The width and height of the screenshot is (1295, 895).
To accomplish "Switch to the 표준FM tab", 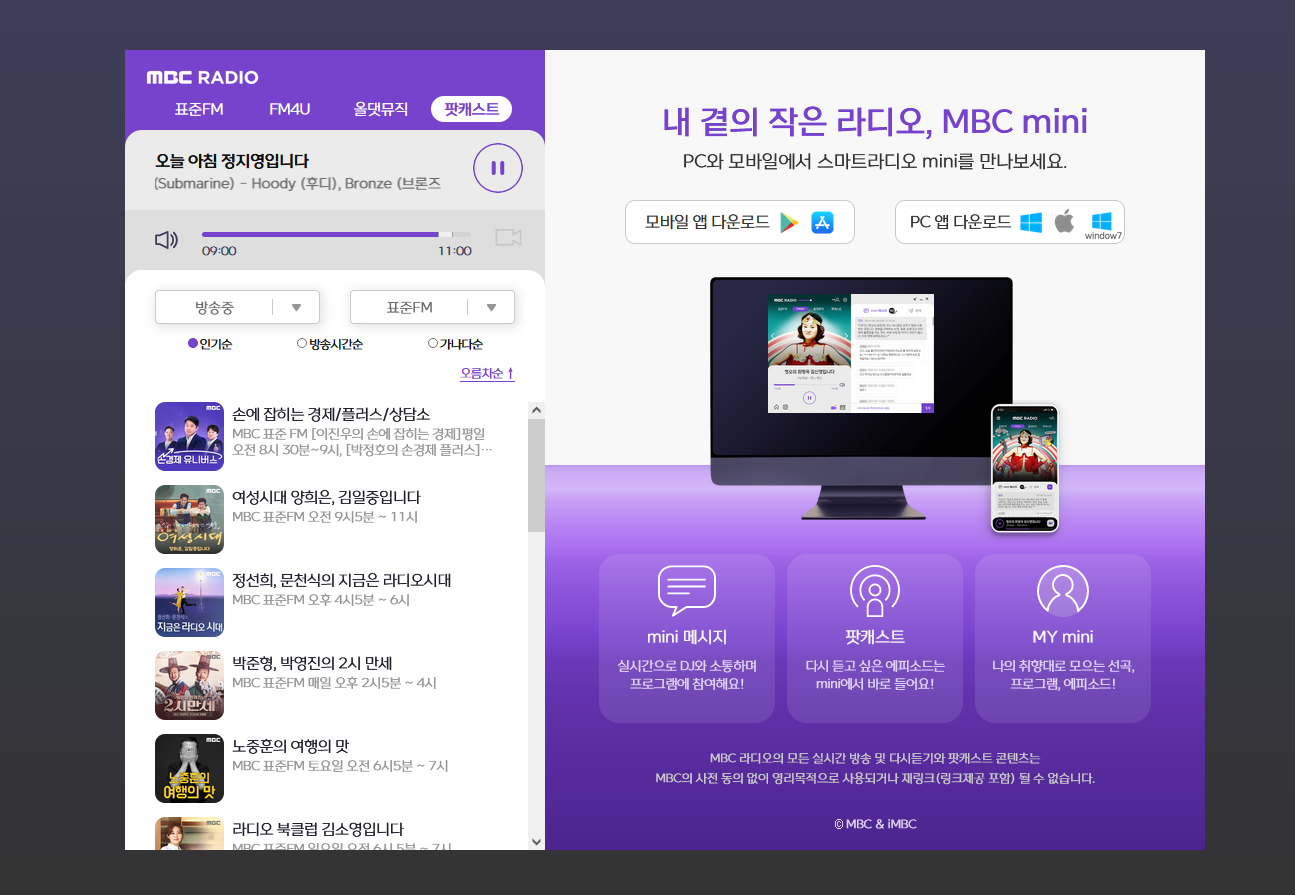I will [x=198, y=109].
